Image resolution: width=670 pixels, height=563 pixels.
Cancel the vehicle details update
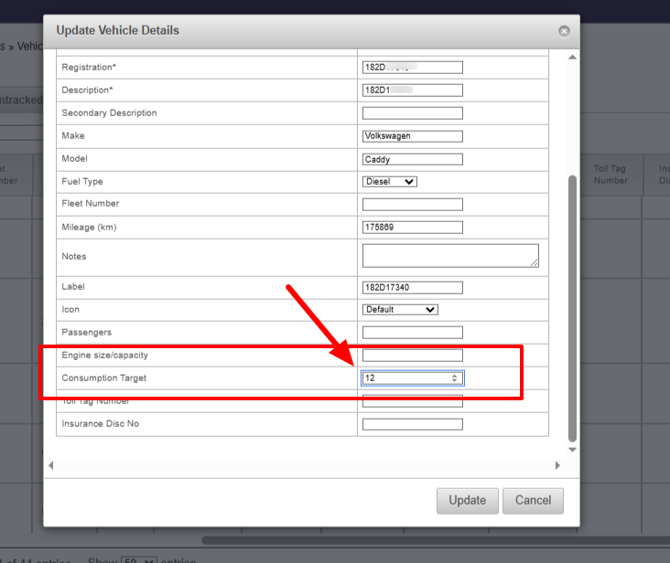(x=532, y=500)
